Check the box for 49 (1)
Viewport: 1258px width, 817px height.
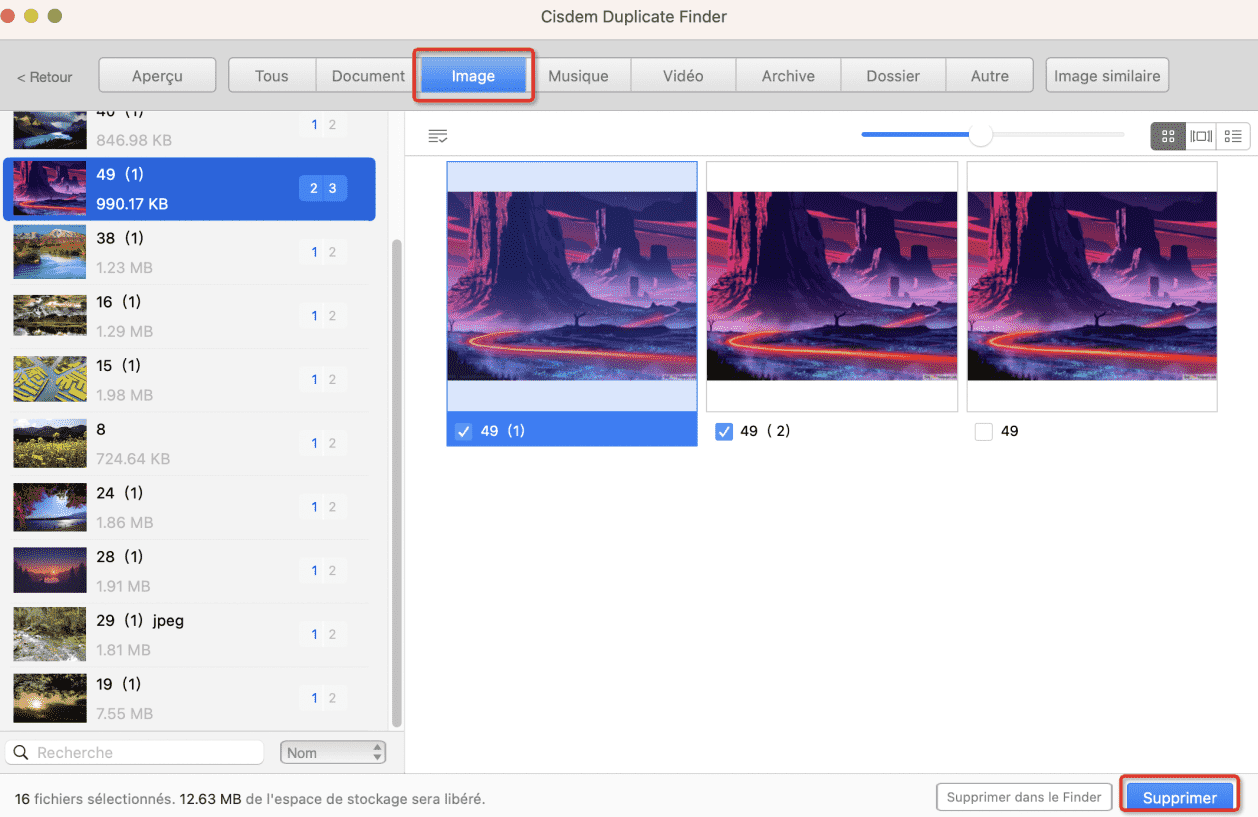point(463,431)
